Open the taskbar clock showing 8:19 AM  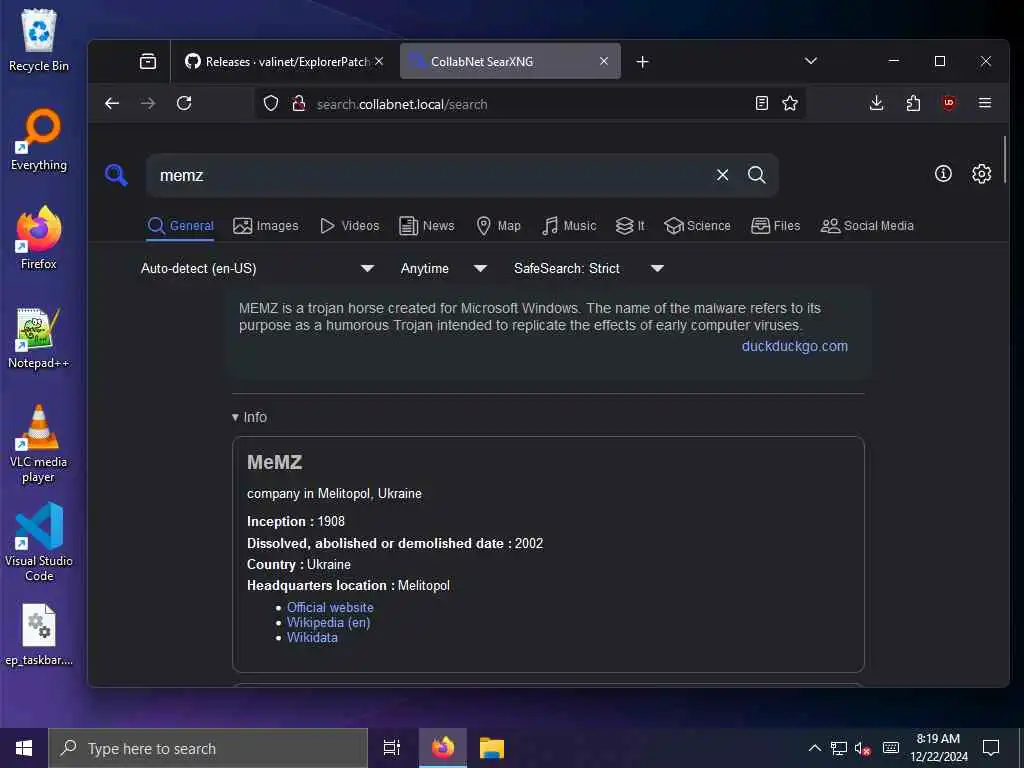[938, 748]
